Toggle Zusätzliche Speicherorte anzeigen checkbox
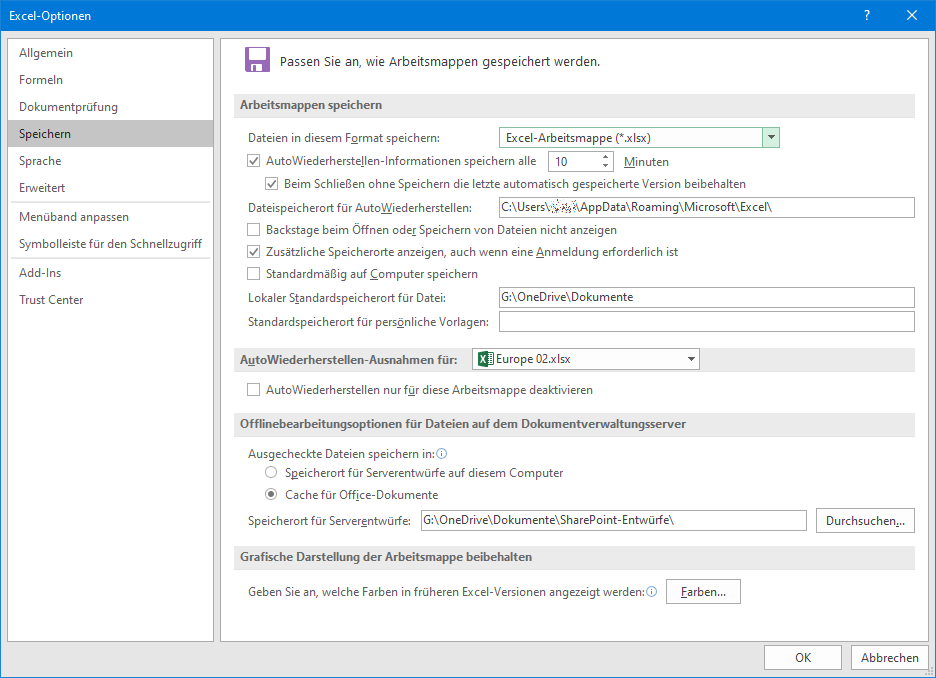The width and height of the screenshot is (936, 678). point(254,252)
